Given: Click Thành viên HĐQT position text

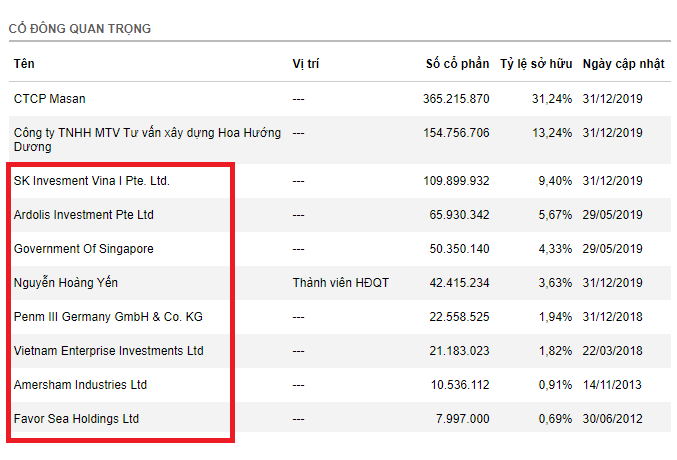Looking at the screenshot, I should pyautogui.click(x=340, y=283).
